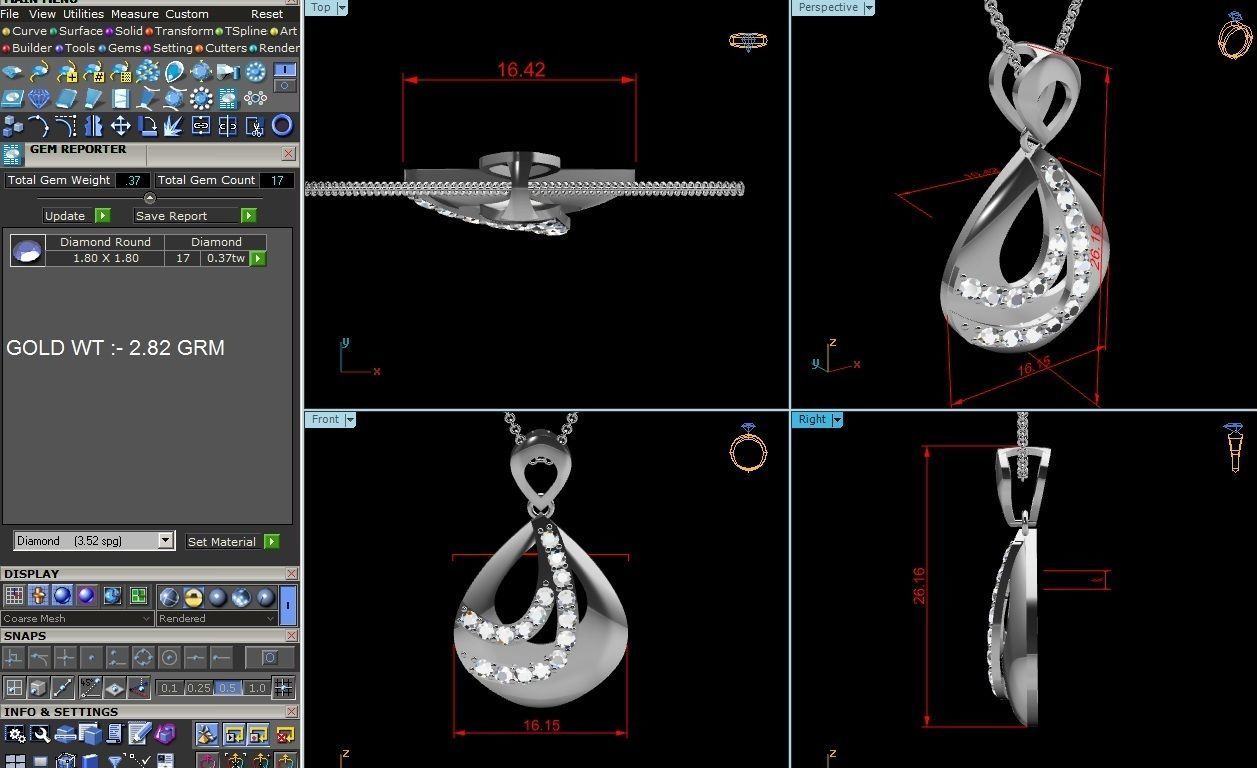Screen dimensions: 1257x768
Task: Open the Perspective viewport dropdown arrow
Action: (869, 7)
